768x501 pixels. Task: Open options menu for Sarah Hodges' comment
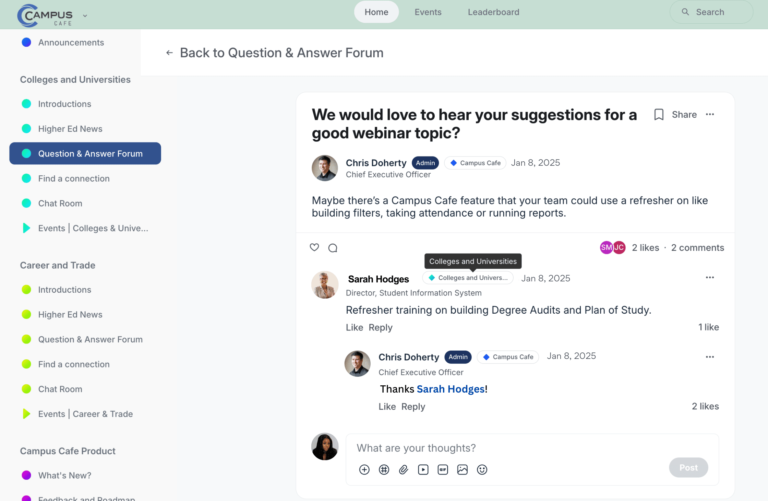pos(710,278)
